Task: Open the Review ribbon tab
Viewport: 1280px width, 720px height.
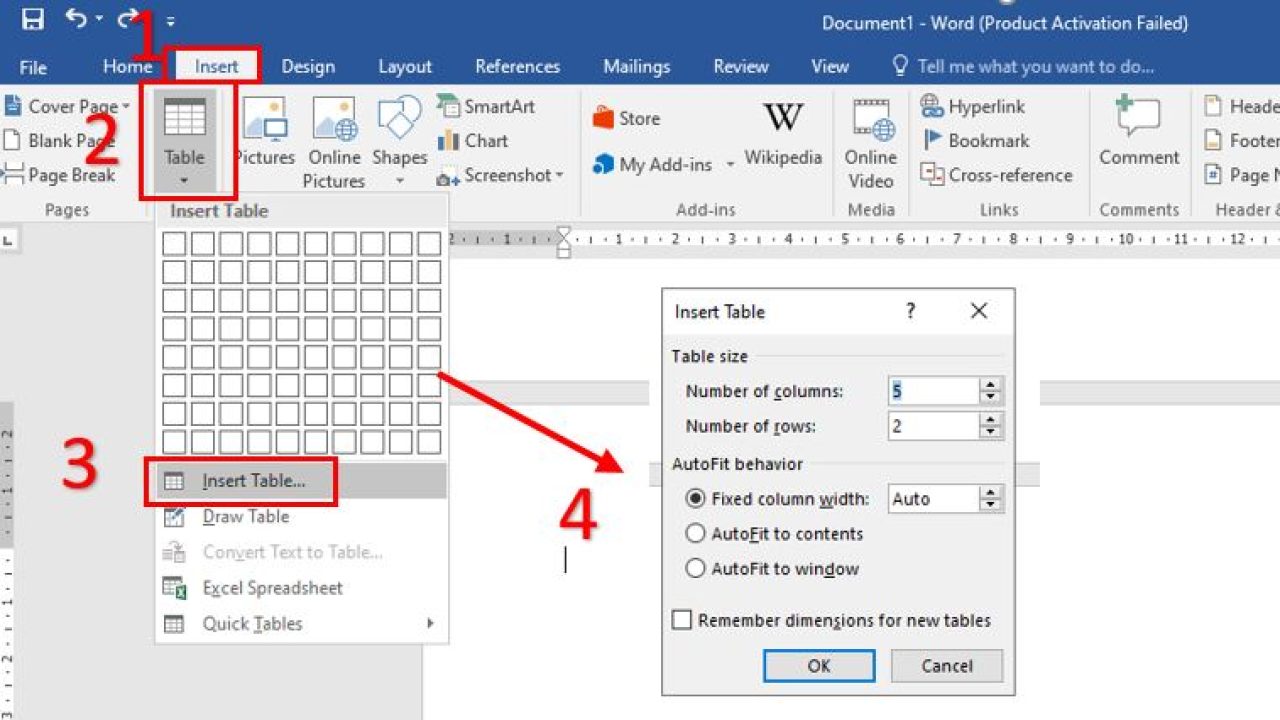Action: pos(740,66)
